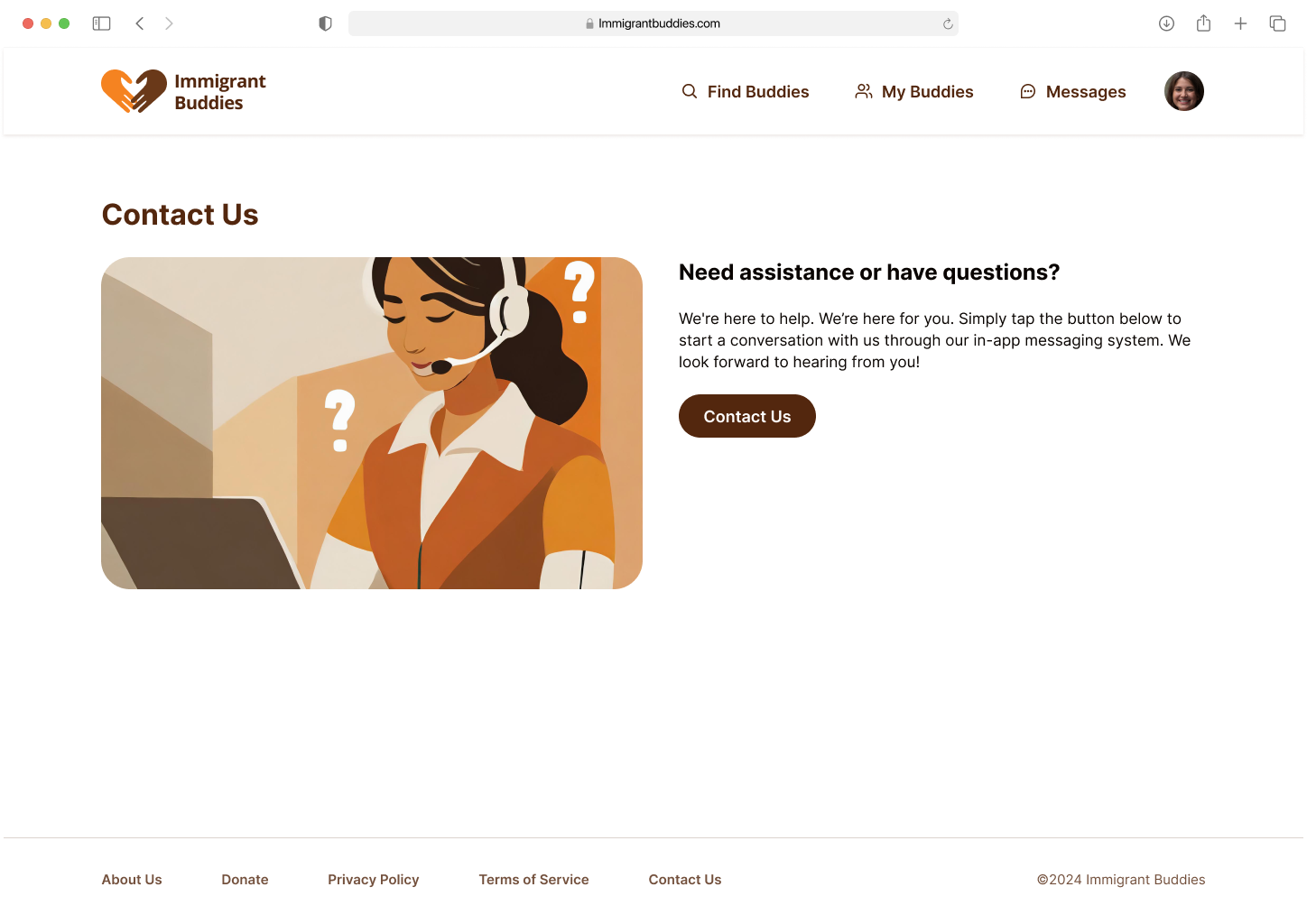
Task: Show tab overview icon
Action: [1277, 23]
